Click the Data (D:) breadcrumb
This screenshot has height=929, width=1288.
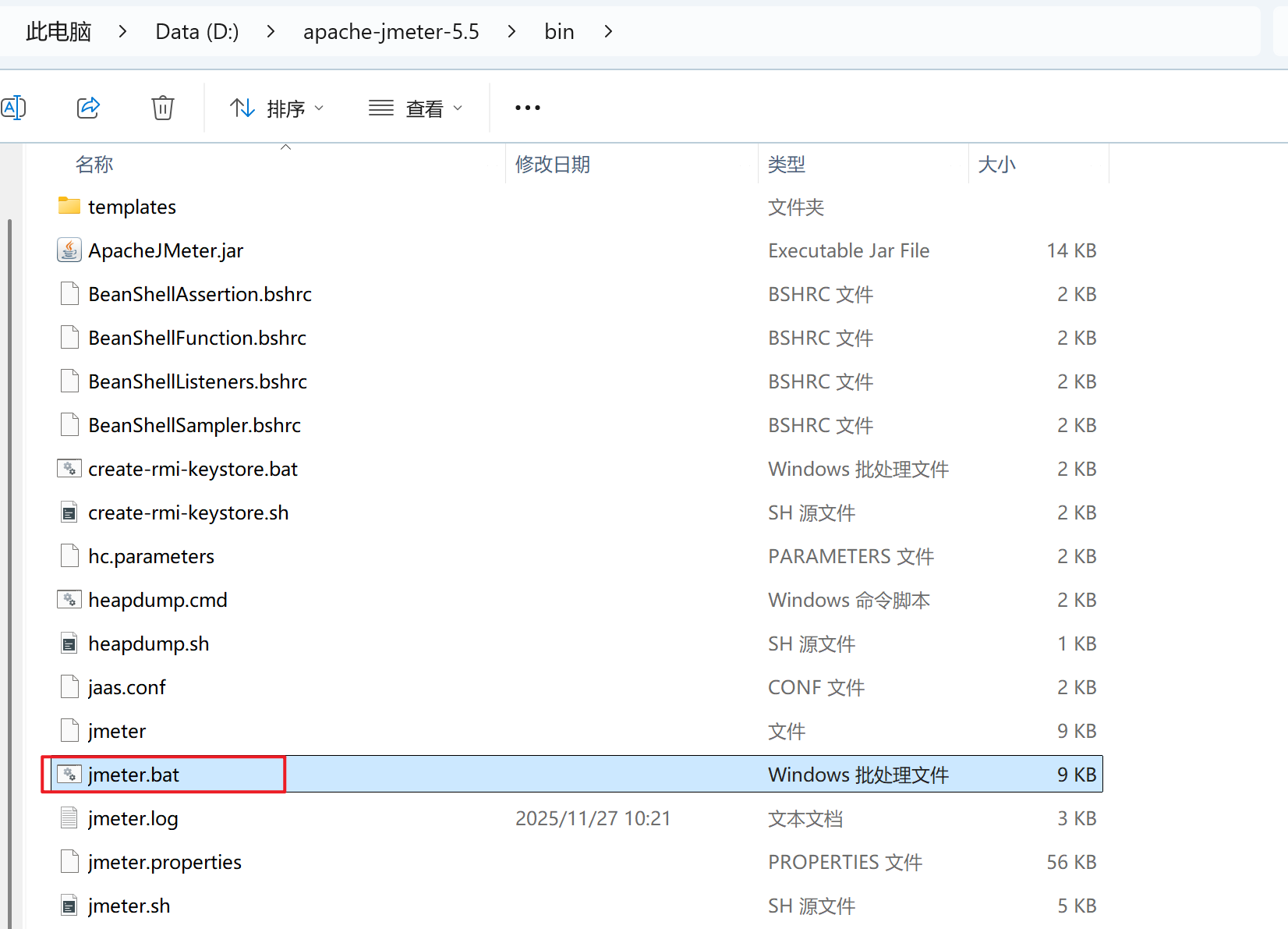[197, 31]
